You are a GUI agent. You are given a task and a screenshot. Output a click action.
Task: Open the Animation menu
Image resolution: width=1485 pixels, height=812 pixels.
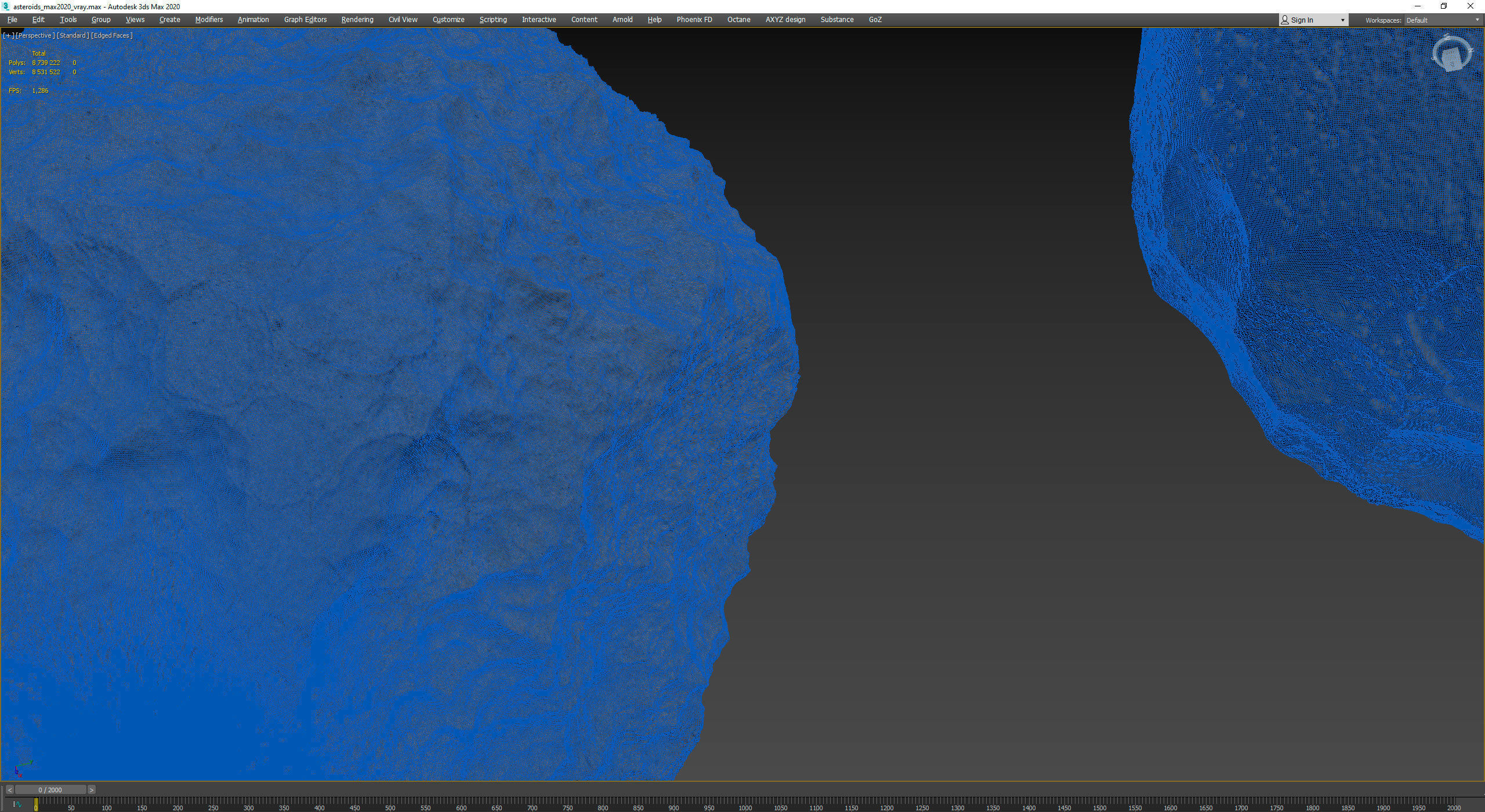click(x=253, y=20)
